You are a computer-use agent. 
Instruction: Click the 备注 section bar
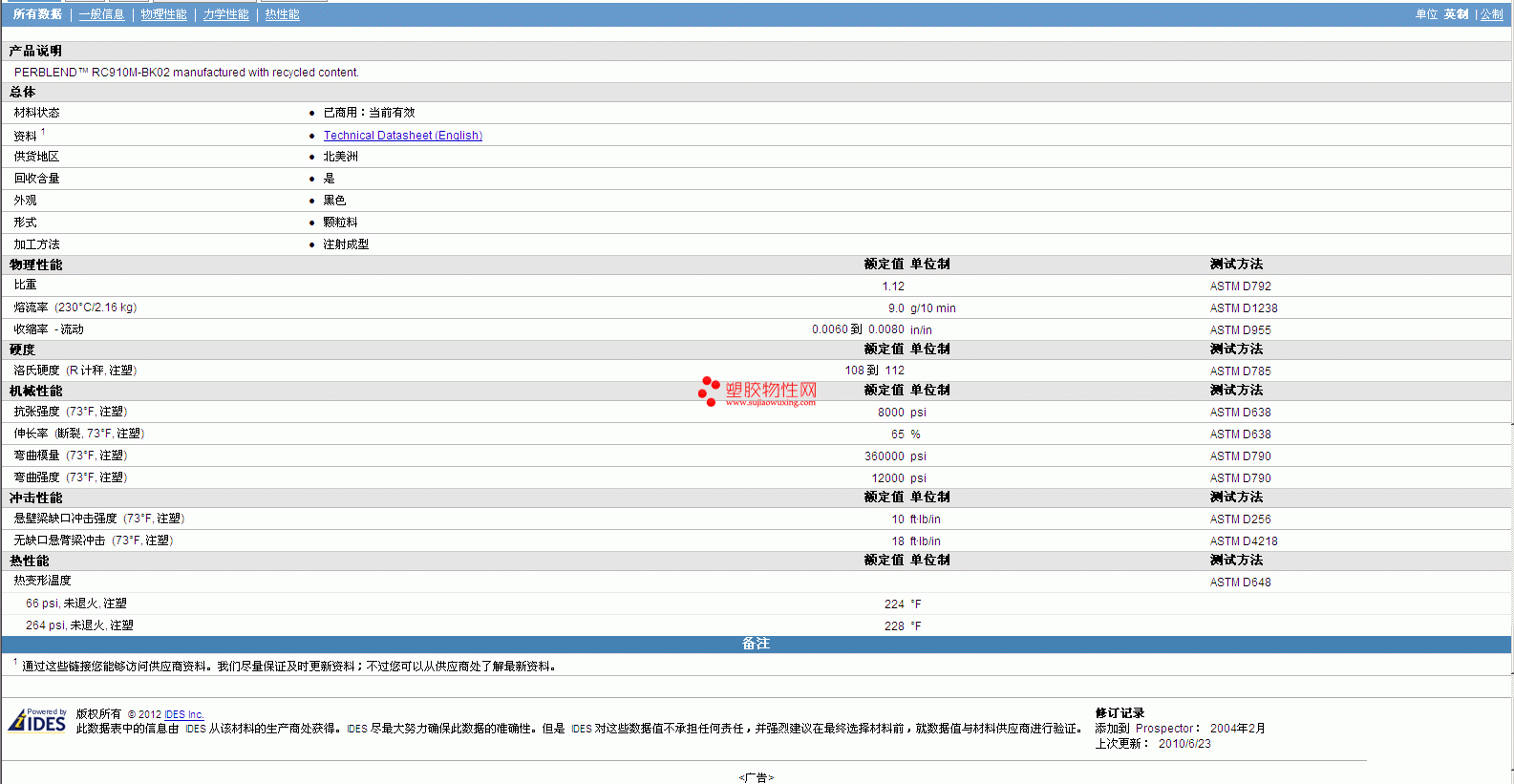[x=757, y=645]
